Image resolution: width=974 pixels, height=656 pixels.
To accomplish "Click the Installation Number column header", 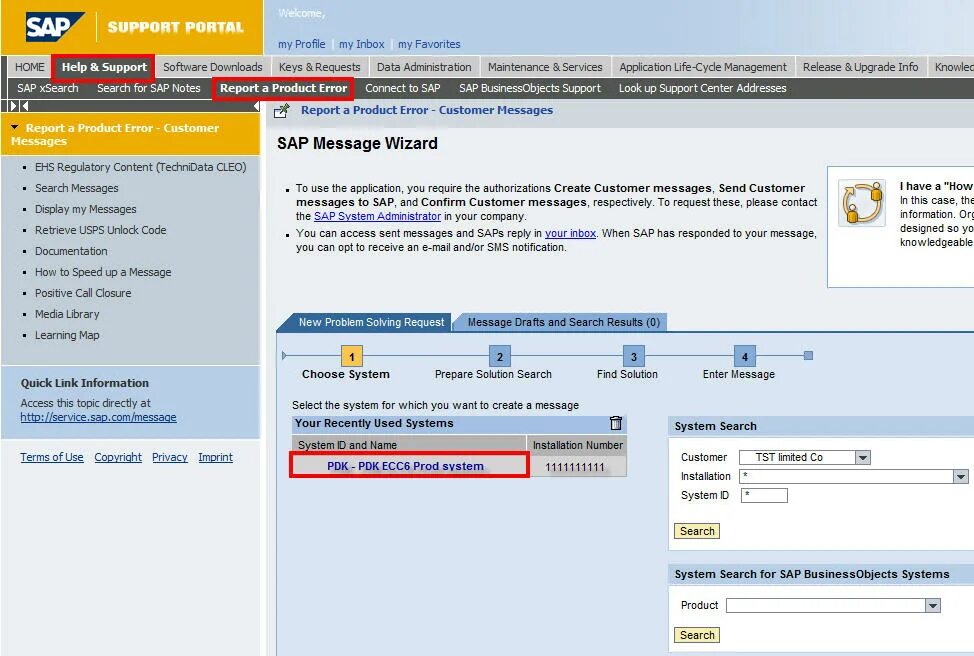I will pyautogui.click(x=577, y=445).
